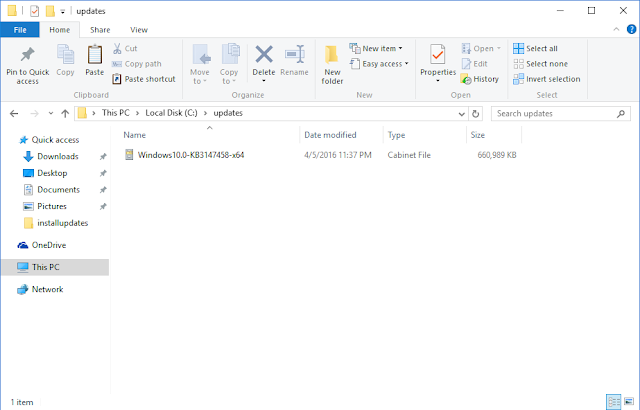
Task: Collapse the ribbon with the chevron
Action: coord(616,29)
